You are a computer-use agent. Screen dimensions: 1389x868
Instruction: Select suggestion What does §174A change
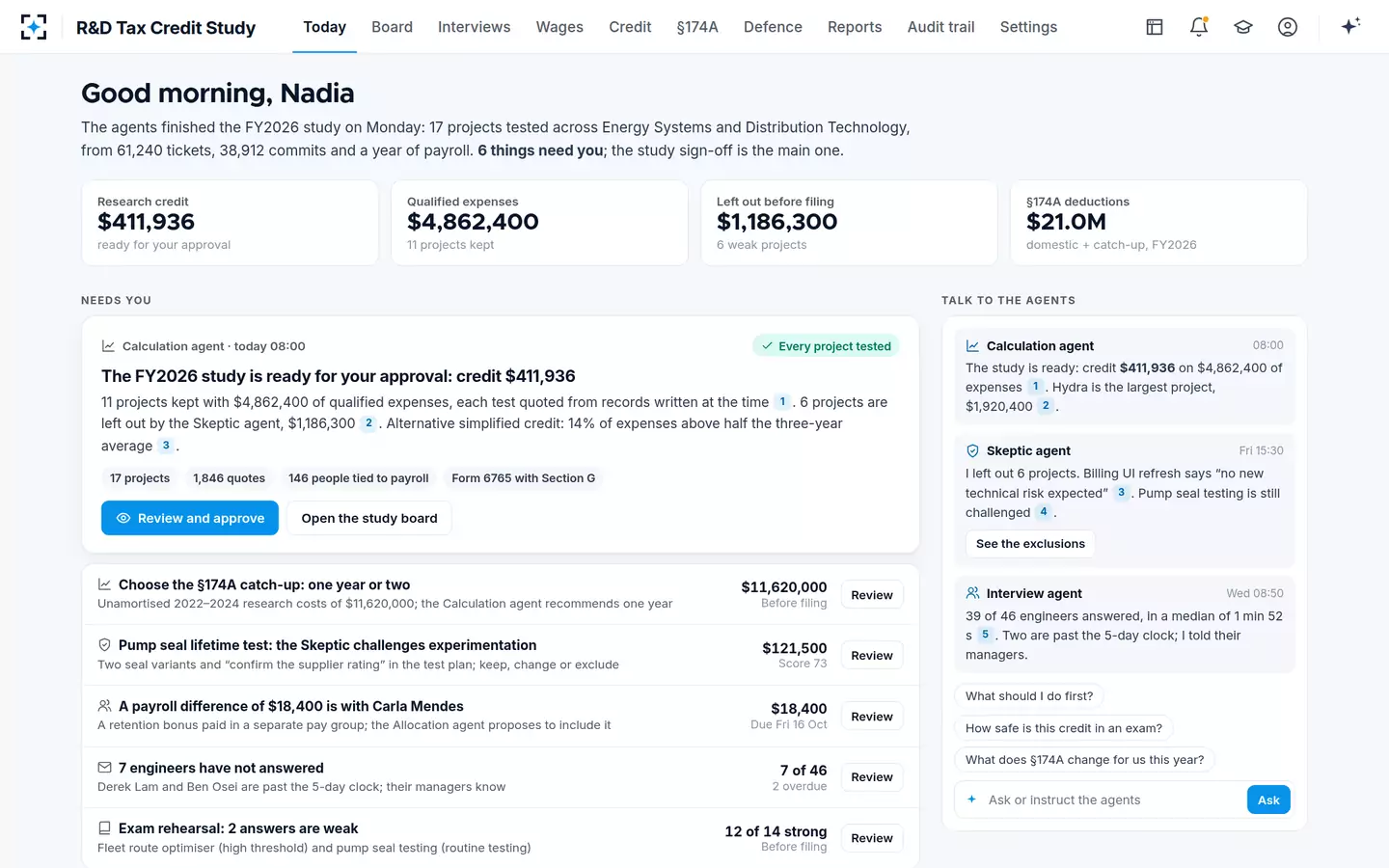tap(1084, 760)
